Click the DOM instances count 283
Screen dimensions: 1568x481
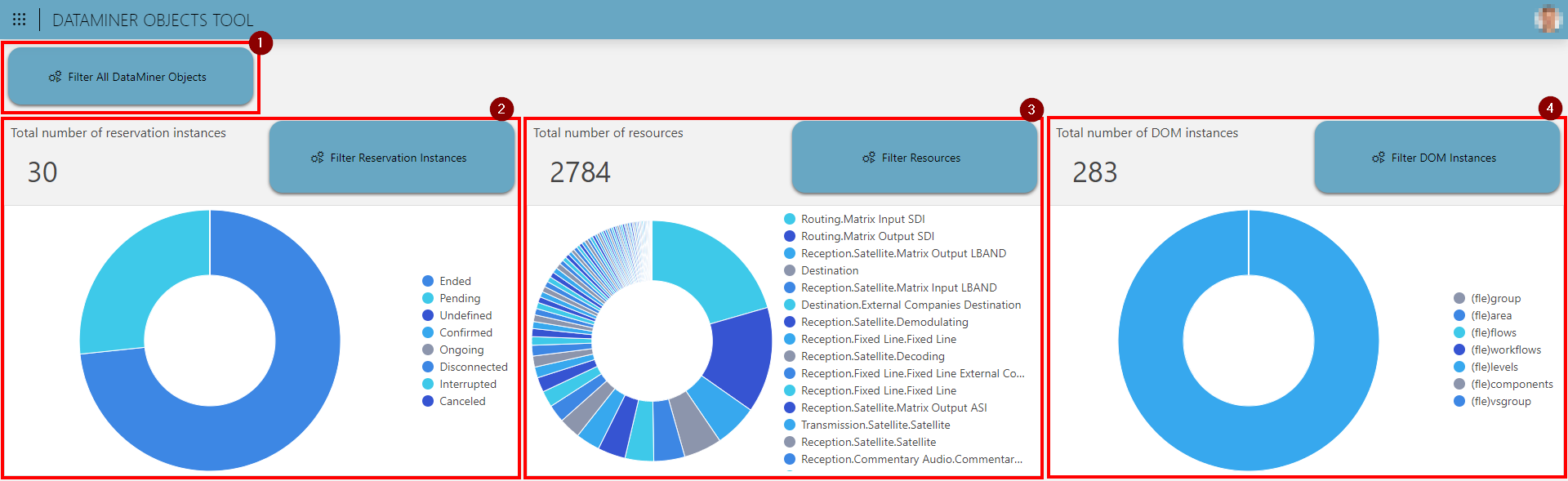[x=1094, y=172]
